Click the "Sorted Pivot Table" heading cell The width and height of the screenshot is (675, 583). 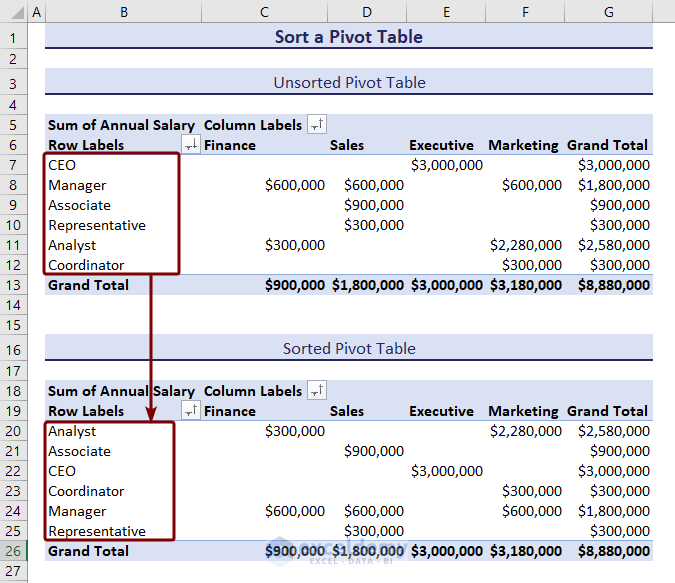pyautogui.click(x=348, y=349)
